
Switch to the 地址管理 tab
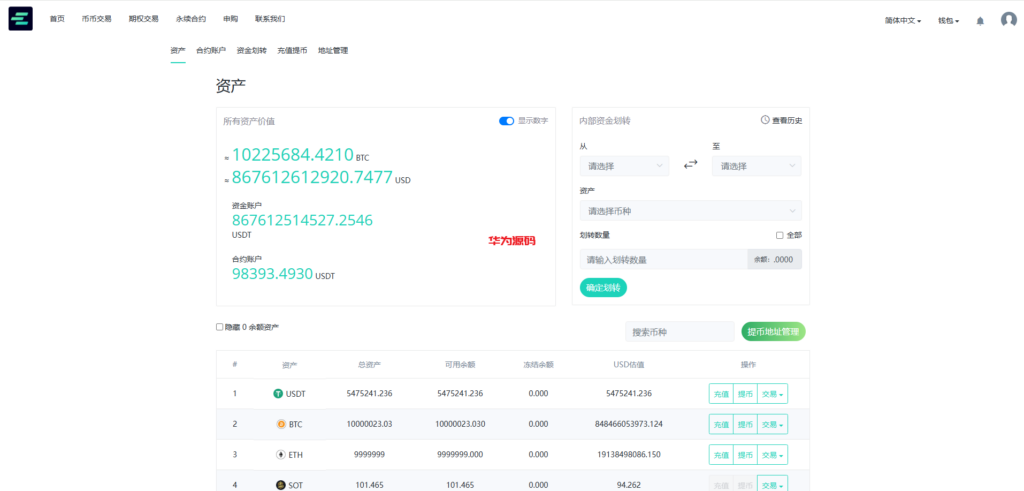[333, 50]
